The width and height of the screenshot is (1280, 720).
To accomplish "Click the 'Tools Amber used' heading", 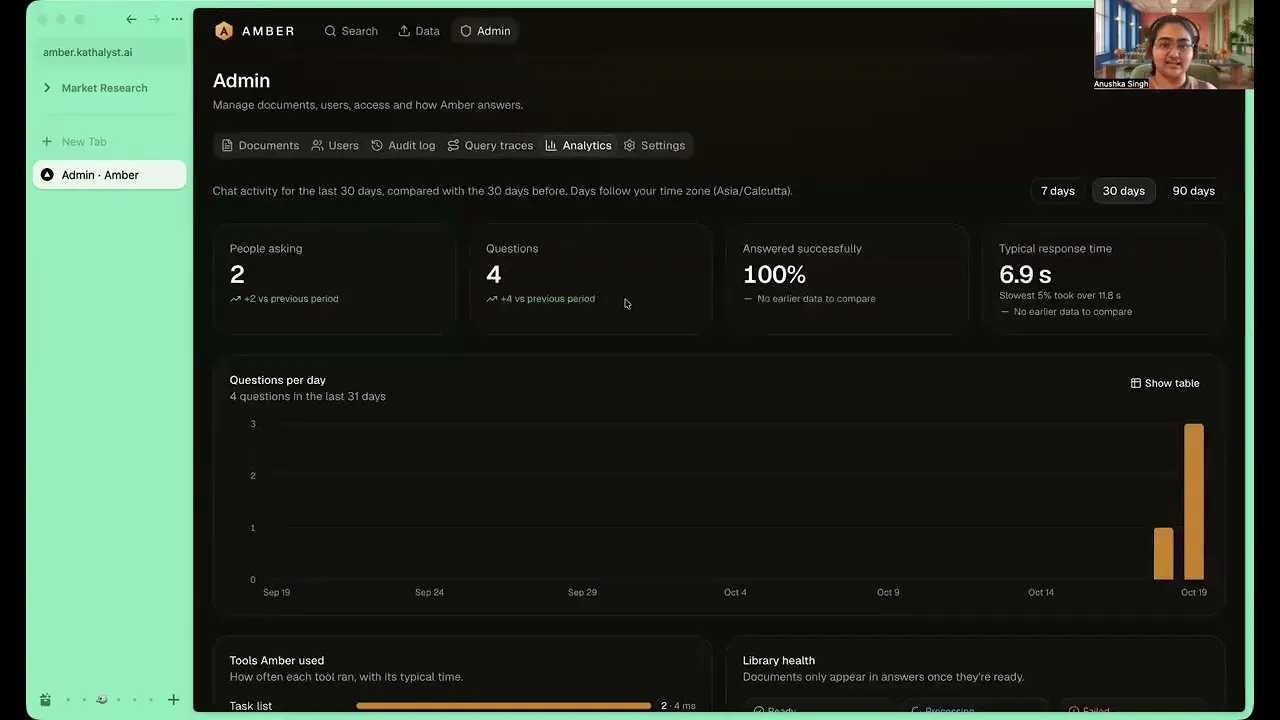I will pyautogui.click(x=277, y=661).
